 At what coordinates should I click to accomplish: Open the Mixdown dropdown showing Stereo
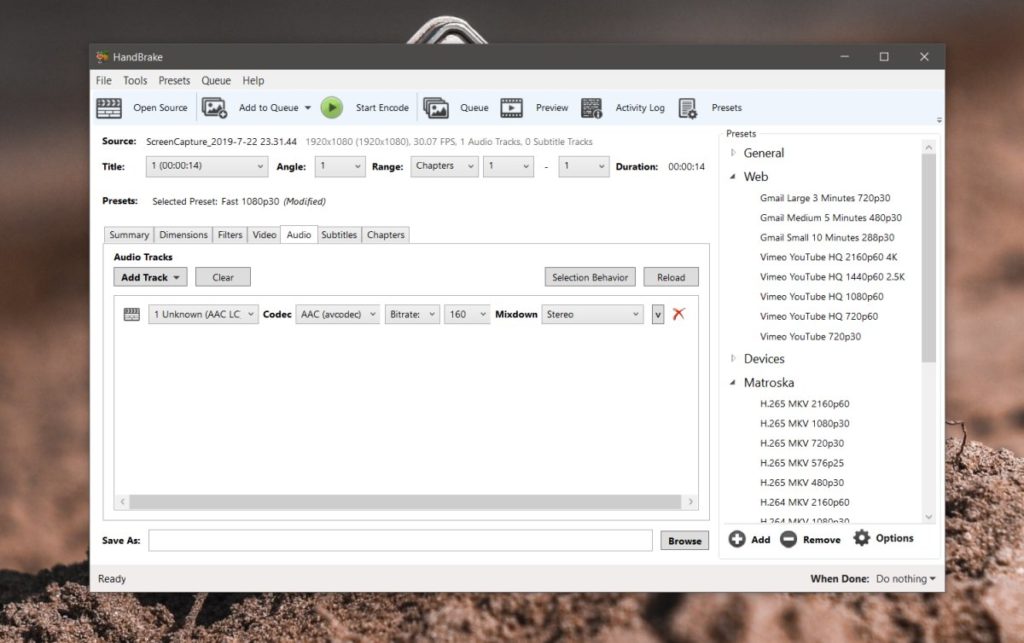pos(592,314)
